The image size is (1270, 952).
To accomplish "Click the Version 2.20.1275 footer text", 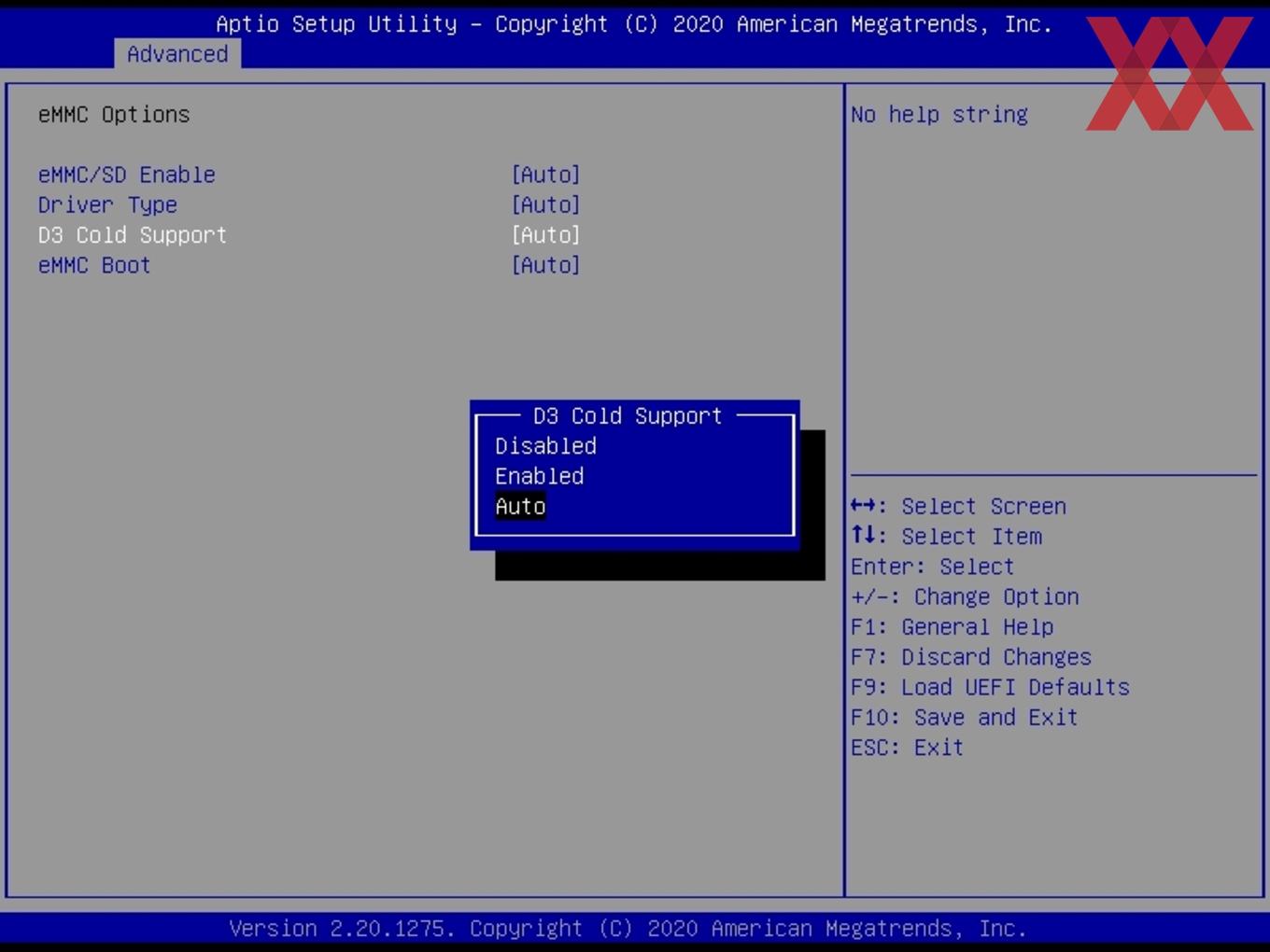I will click(x=628, y=929).
